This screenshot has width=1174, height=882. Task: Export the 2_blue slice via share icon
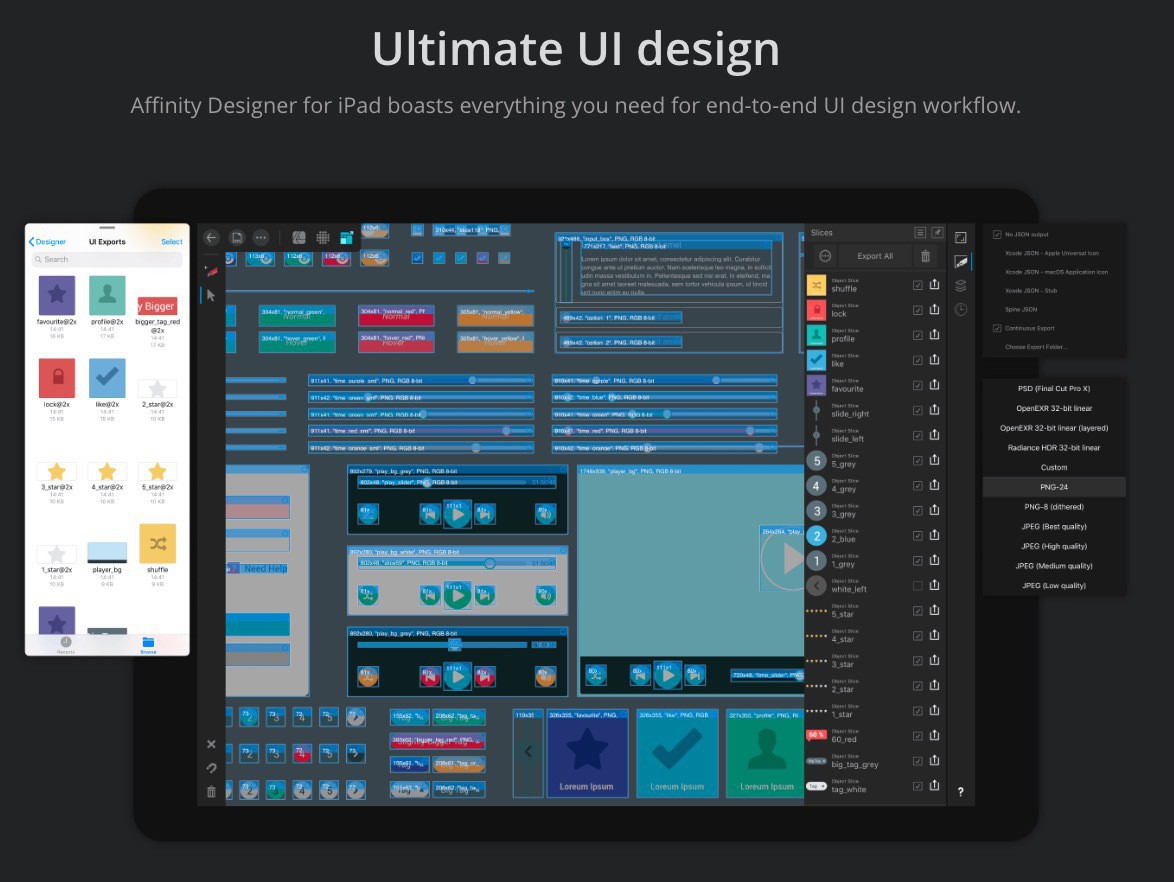coord(934,535)
